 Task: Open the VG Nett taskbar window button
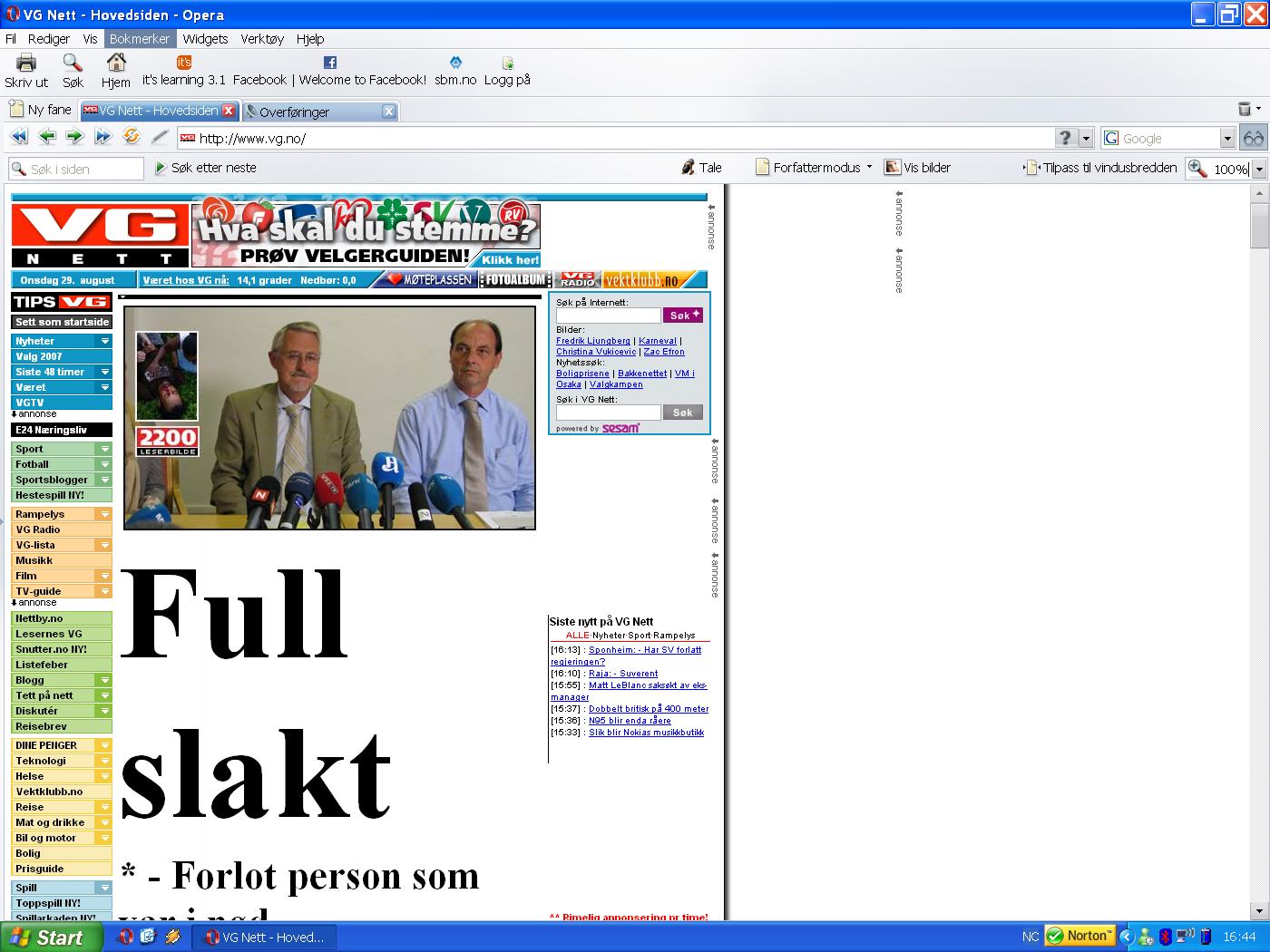click(265, 937)
